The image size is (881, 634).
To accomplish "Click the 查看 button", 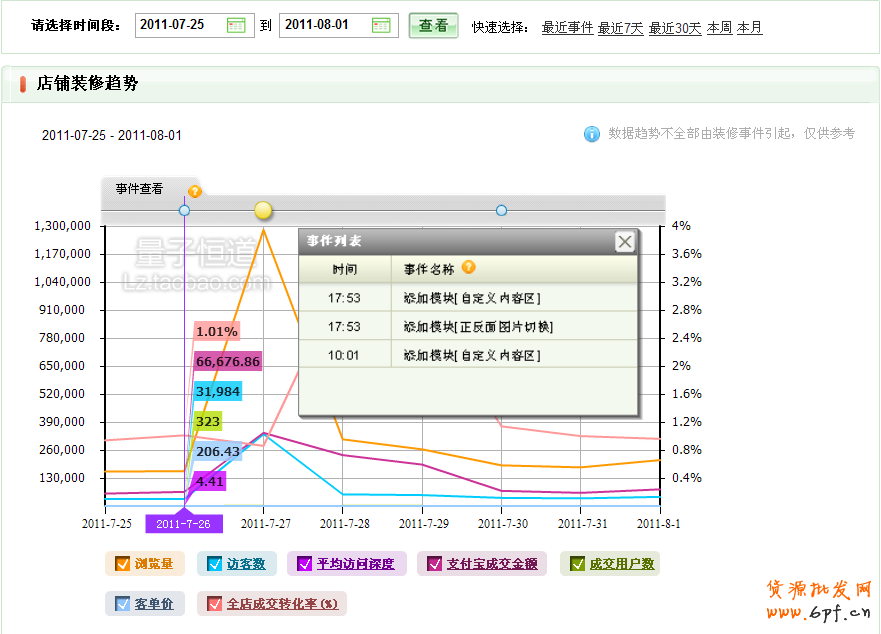I will point(433,26).
